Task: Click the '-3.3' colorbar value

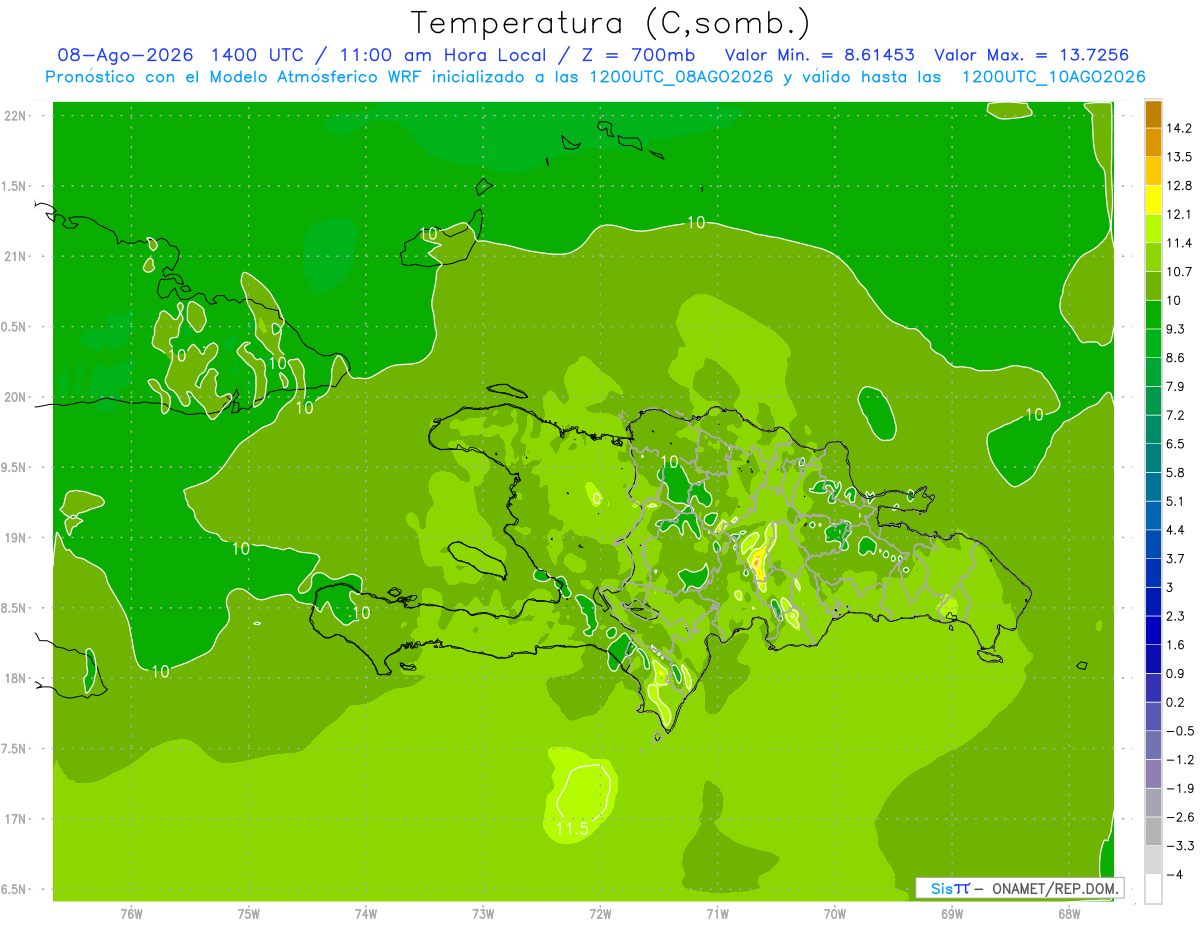Action: click(1179, 846)
